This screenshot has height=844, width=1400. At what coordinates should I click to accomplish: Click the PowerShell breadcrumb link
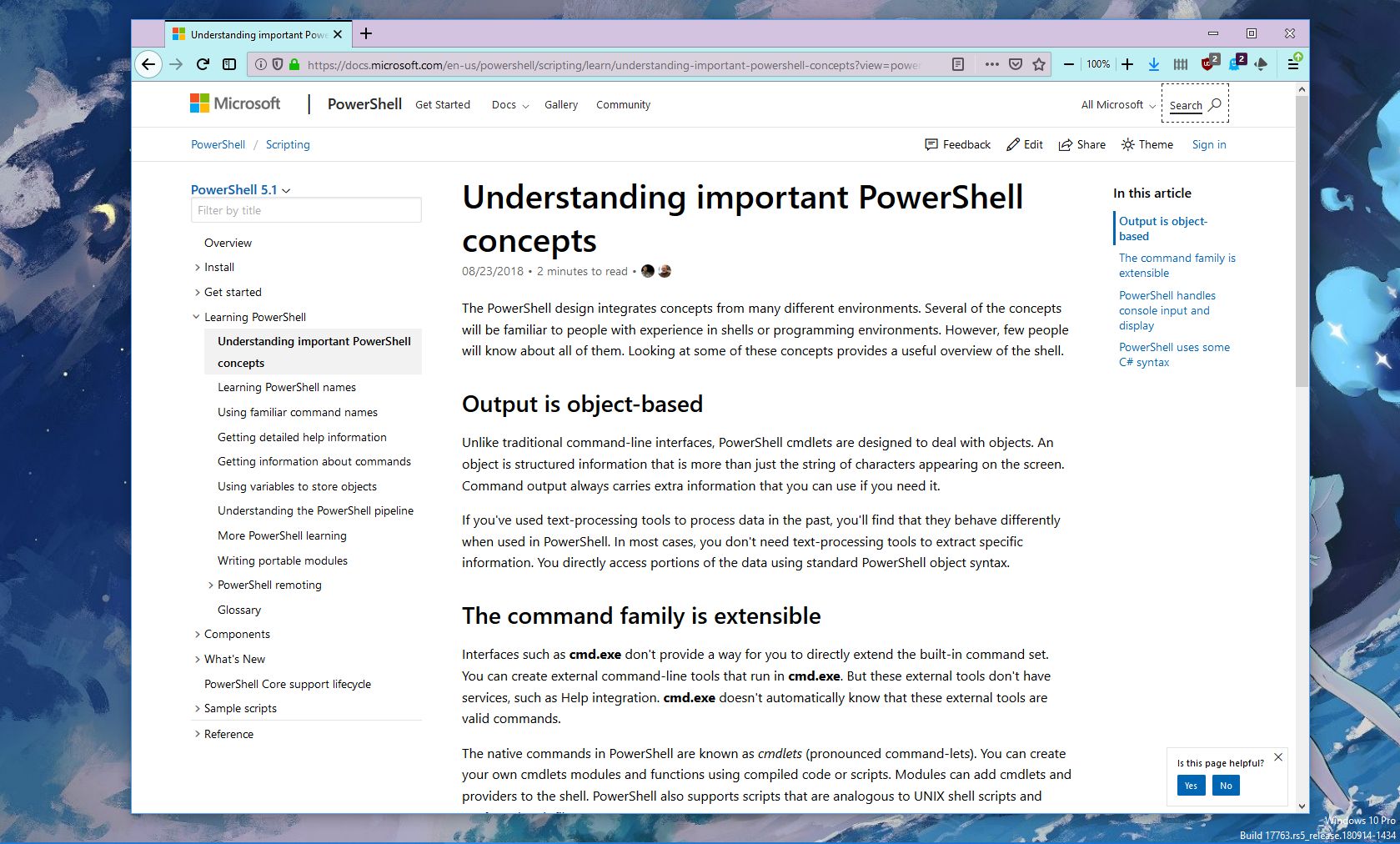point(218,144)
